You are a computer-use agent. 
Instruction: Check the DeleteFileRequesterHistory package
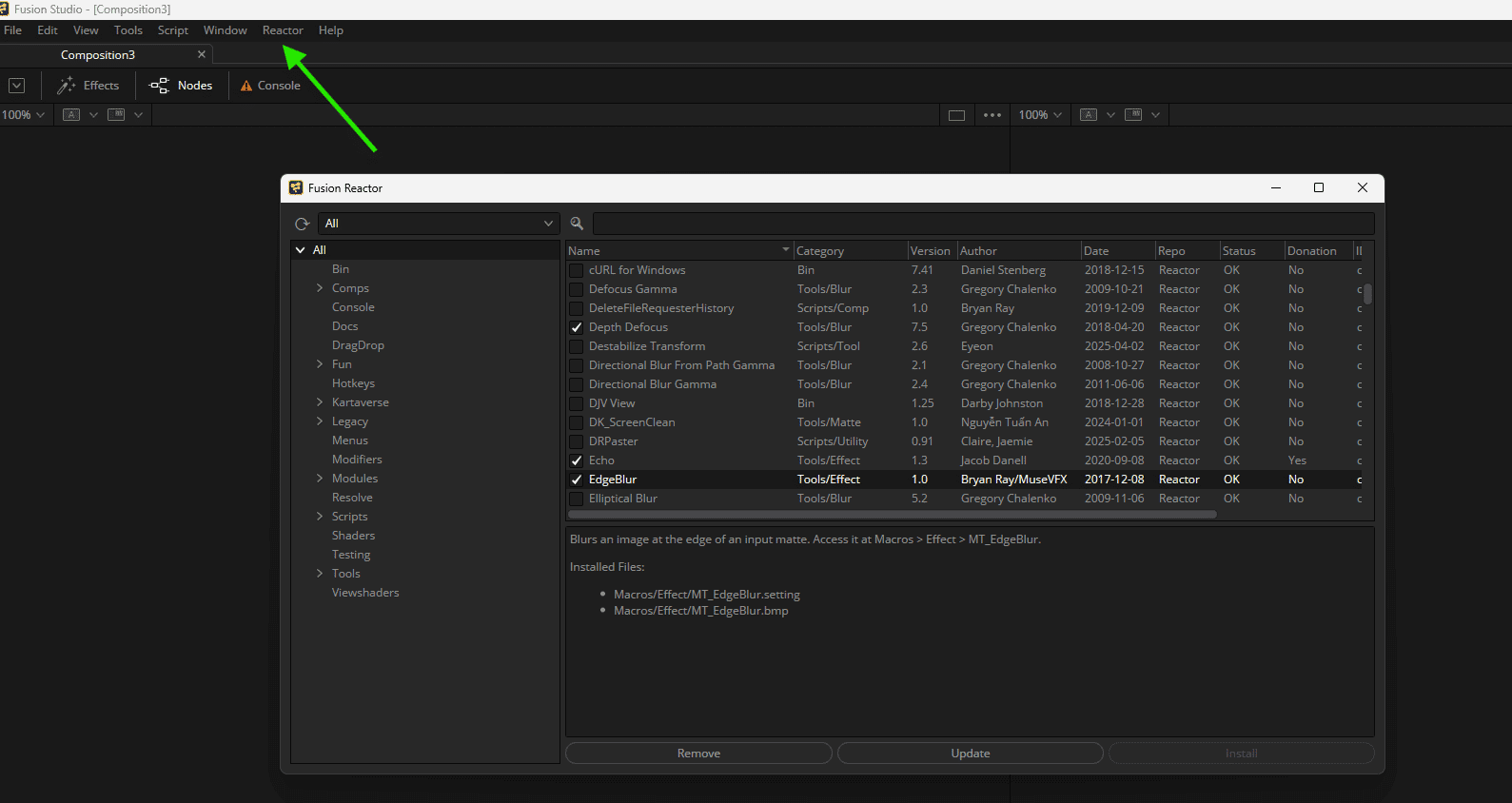[576, 308]
